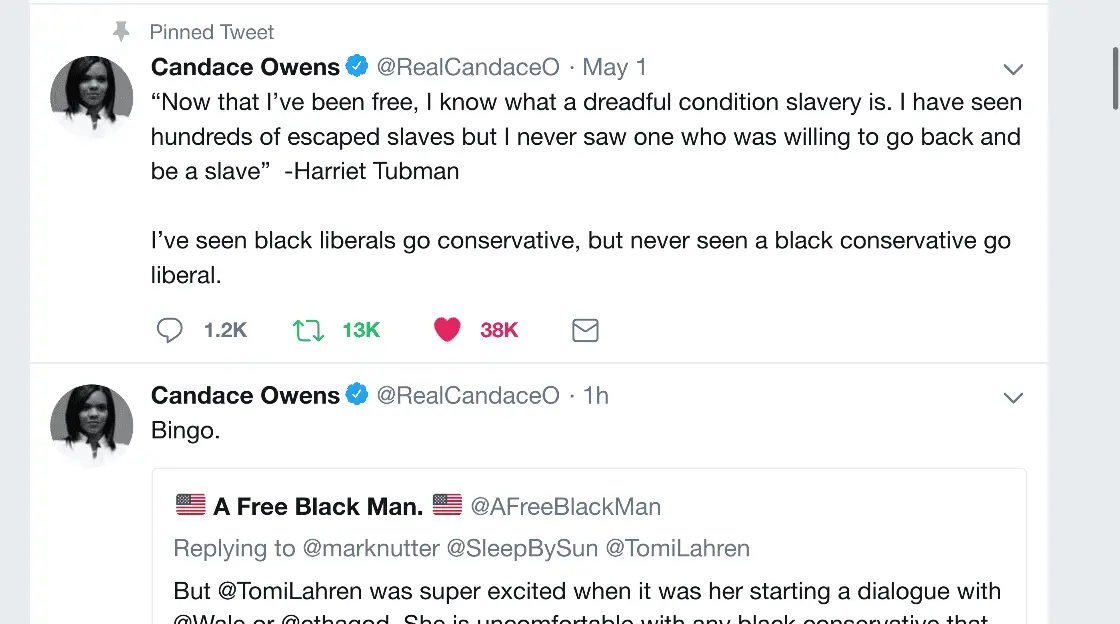Retweet the pinned Candace Owens tweet

click(x=308, y=330)
